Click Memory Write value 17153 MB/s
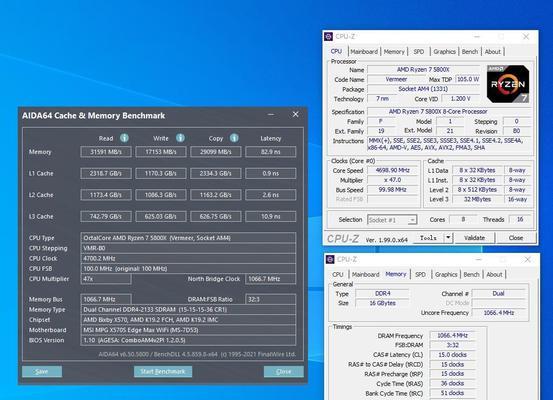The height and width of the screenshot is (400, 553). (161, 152)
